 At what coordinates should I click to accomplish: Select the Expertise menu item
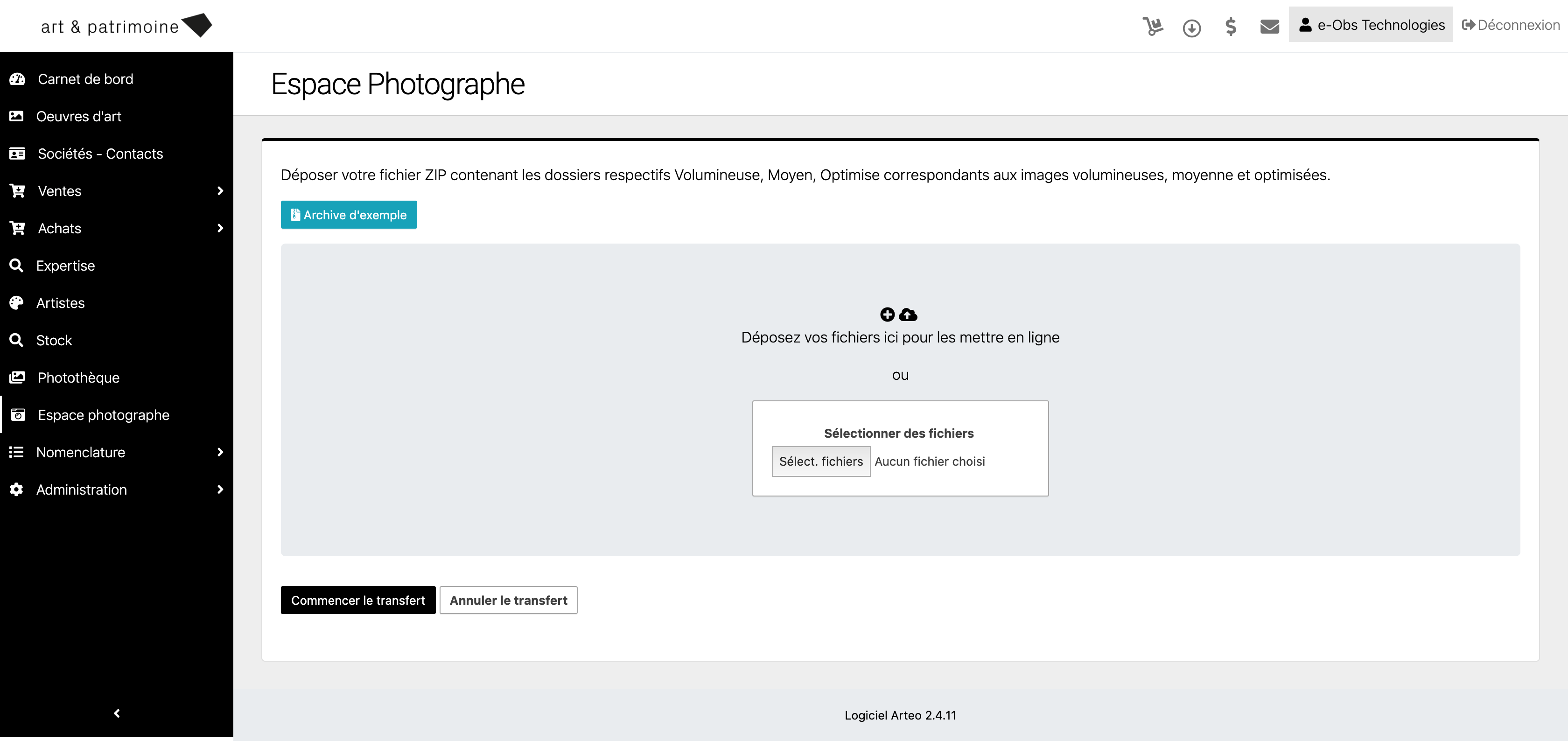tap(117, 266)
